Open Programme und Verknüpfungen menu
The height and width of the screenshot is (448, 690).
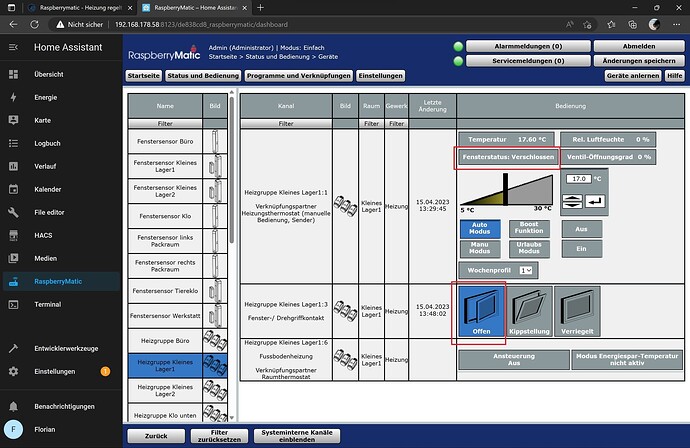tap(298, 76)
